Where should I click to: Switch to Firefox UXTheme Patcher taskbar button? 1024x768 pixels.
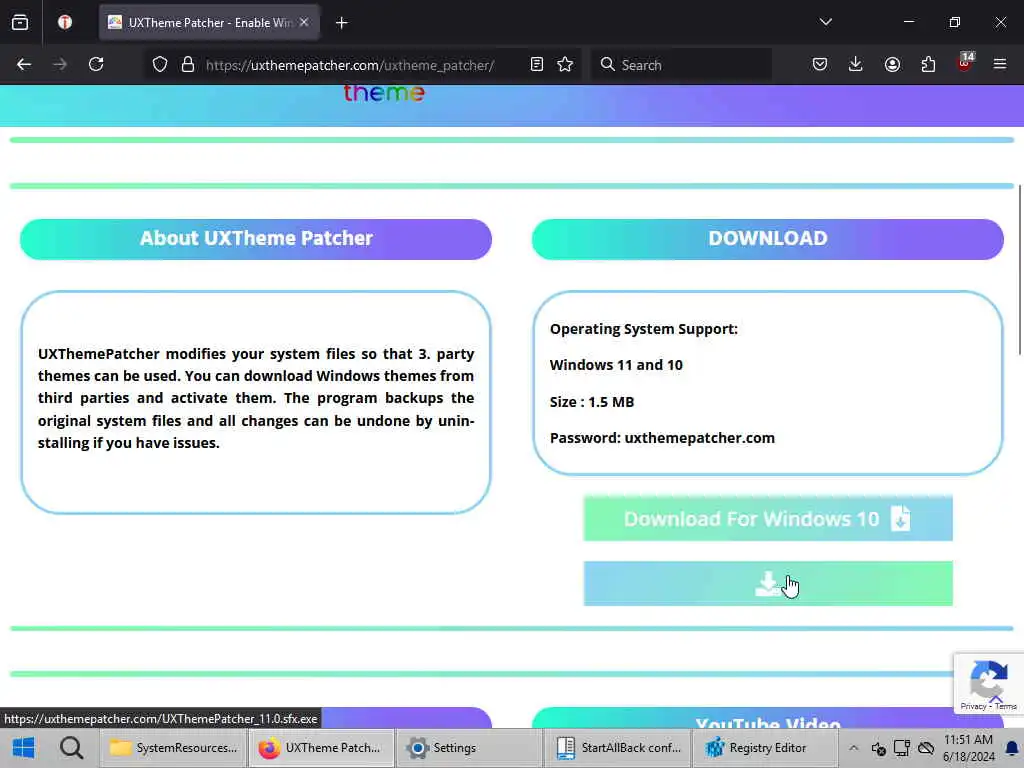321,748
